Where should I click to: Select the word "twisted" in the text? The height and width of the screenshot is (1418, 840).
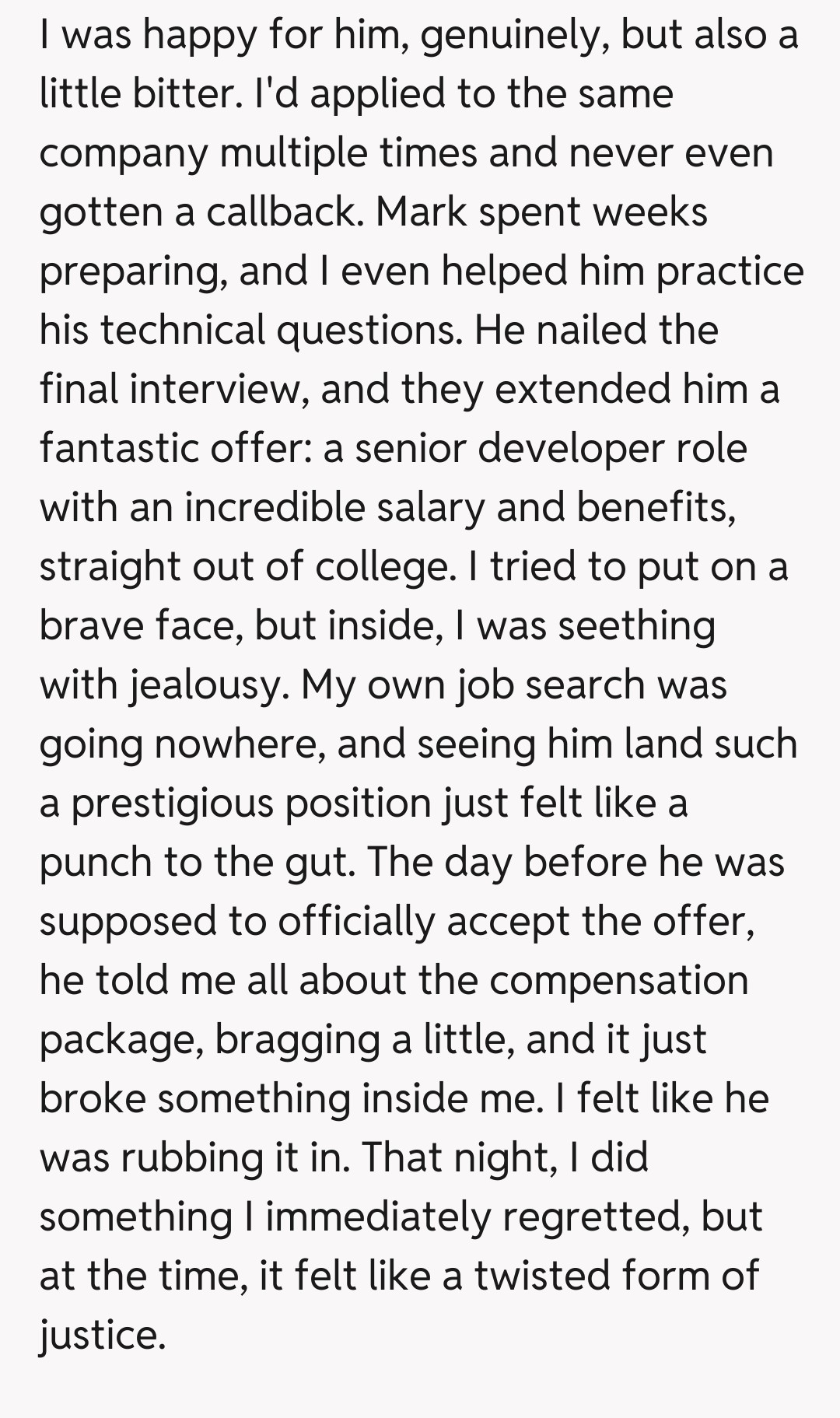[x=541, y=1276]
